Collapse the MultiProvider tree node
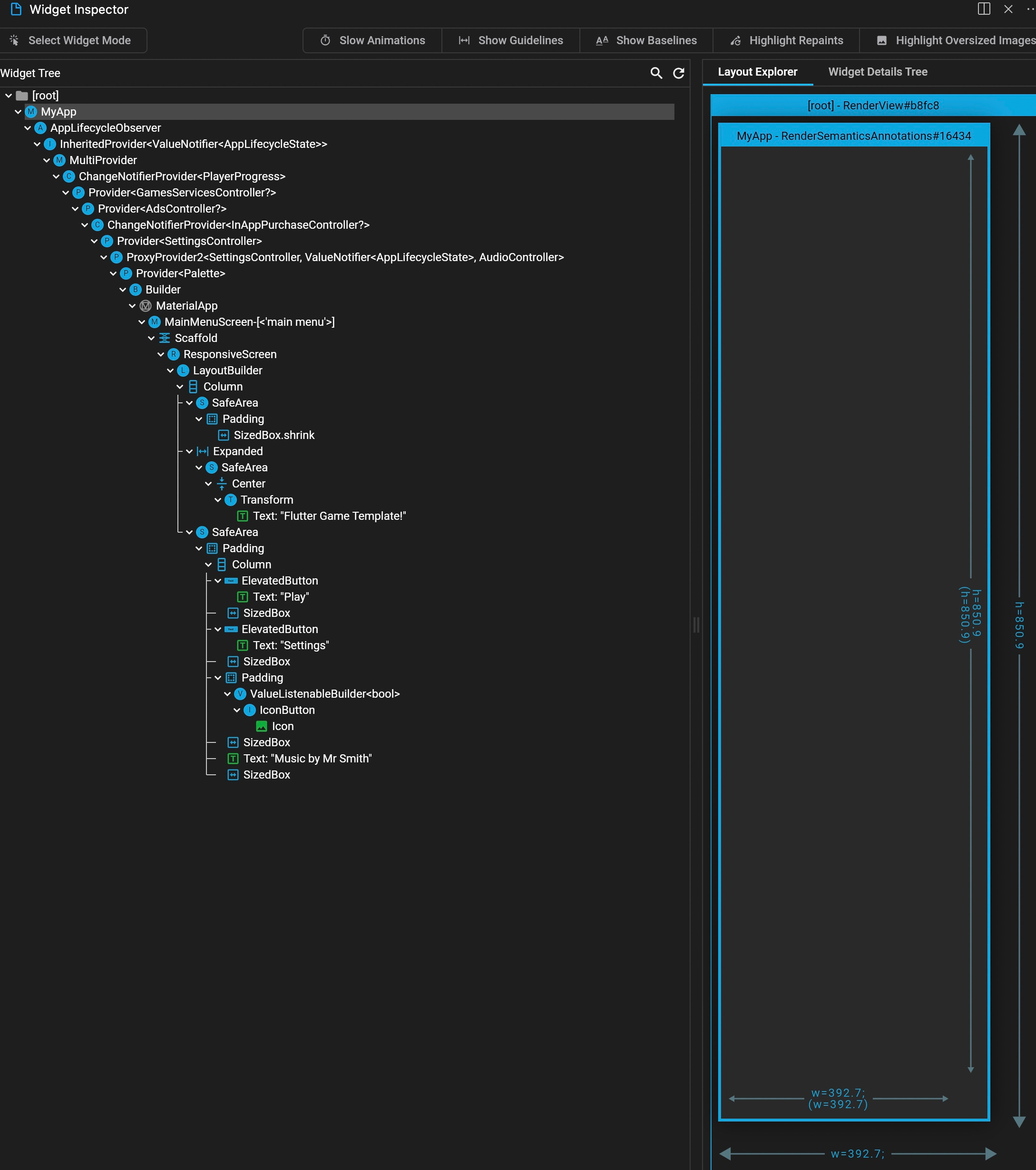This screenshot has height=1170, width=1036. (x=46, y=160)
